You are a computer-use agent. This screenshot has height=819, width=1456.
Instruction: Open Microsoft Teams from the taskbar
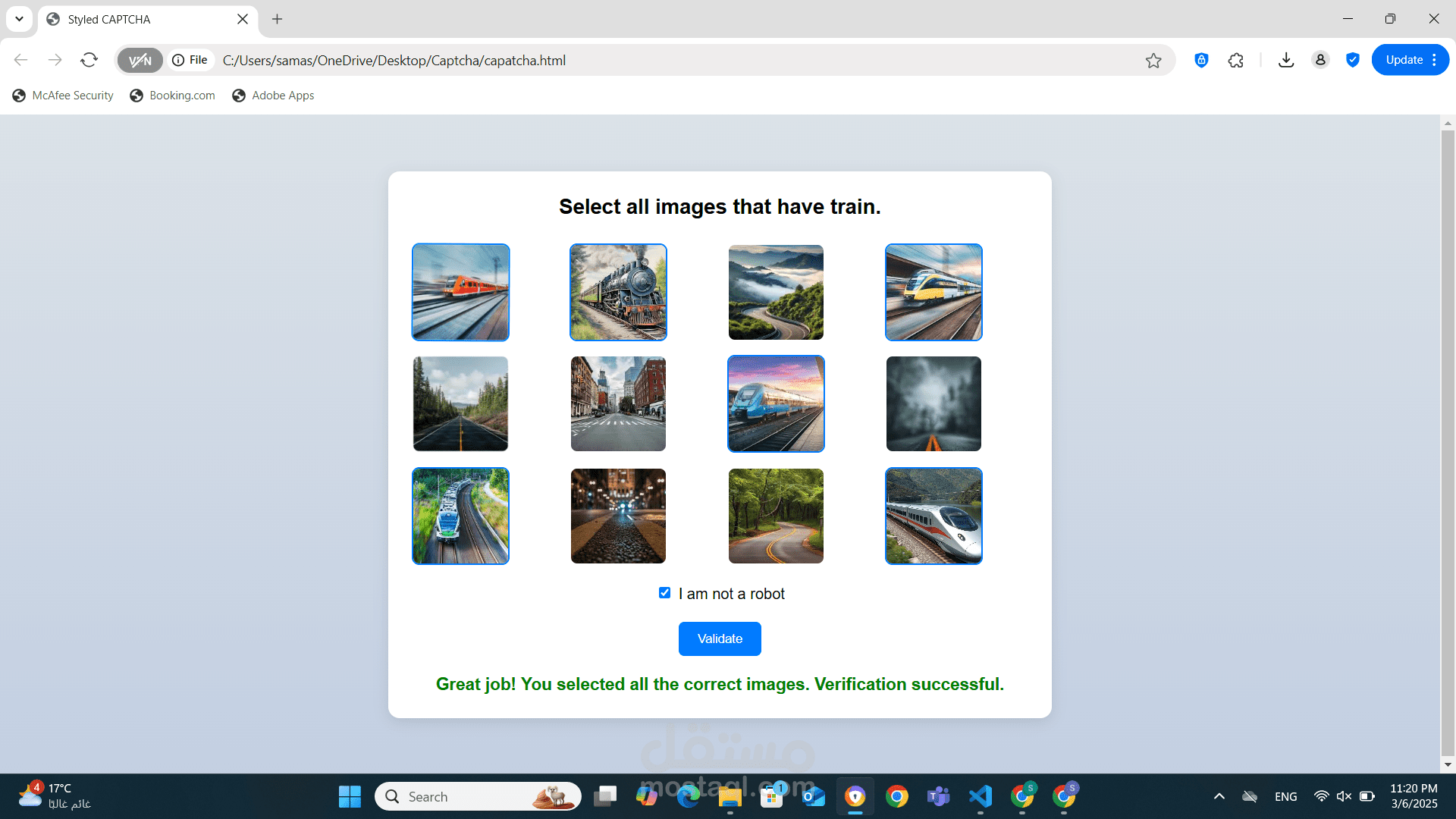pyautogui.click(x=938, y=796)
